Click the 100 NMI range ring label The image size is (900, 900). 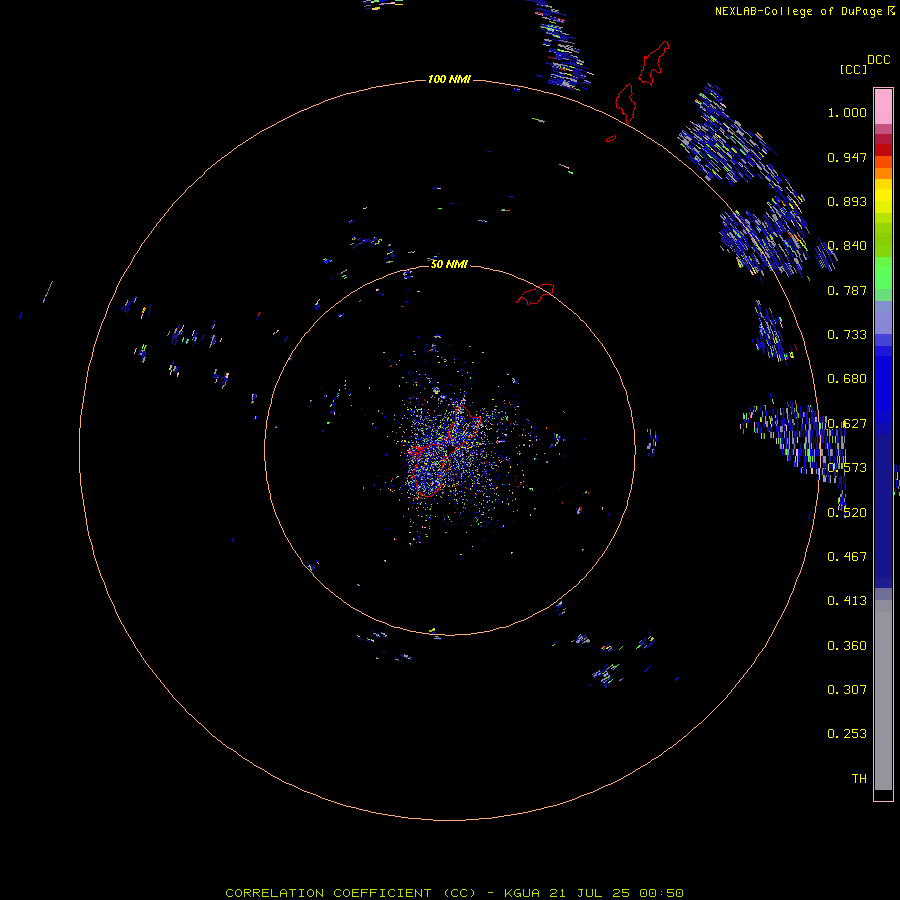point(449,79)
